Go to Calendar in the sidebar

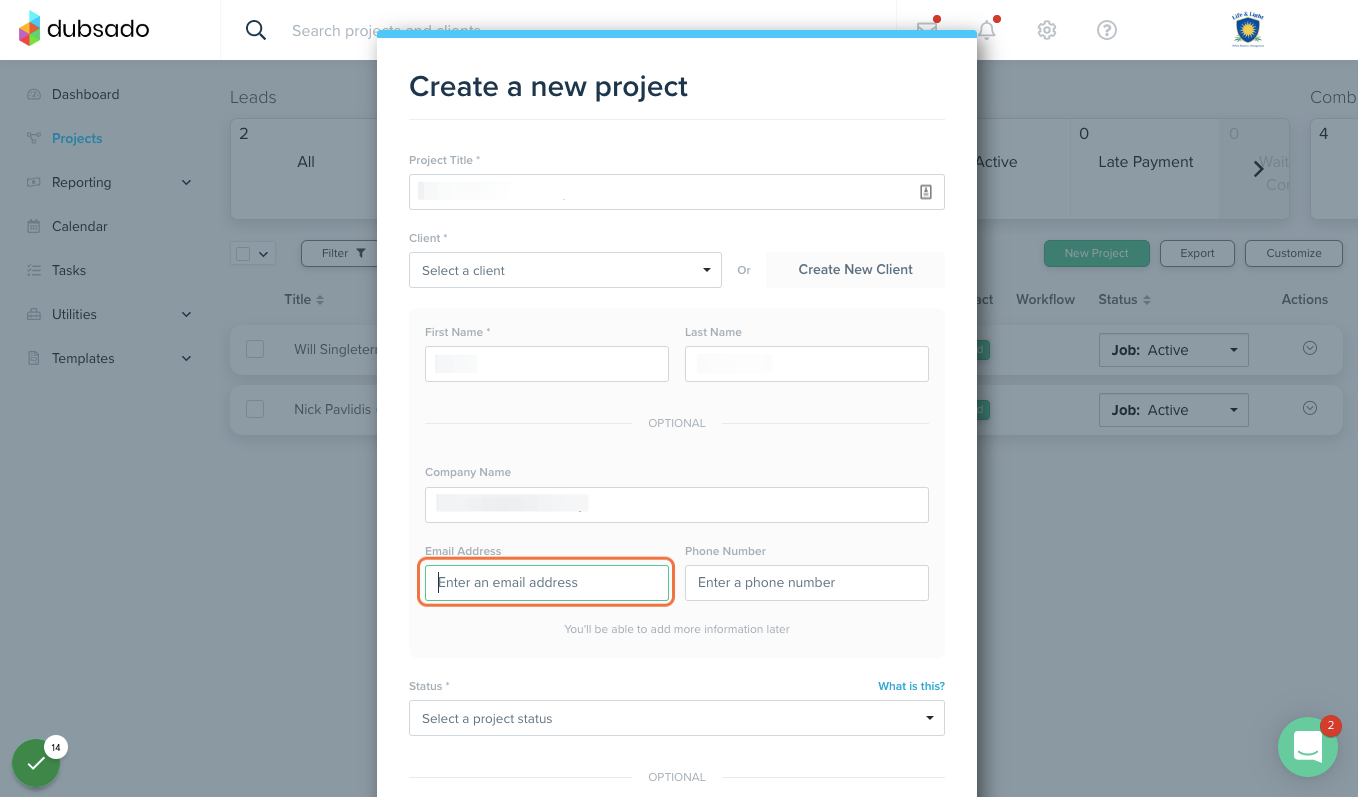pyautogui.click(x=79, y=226)
